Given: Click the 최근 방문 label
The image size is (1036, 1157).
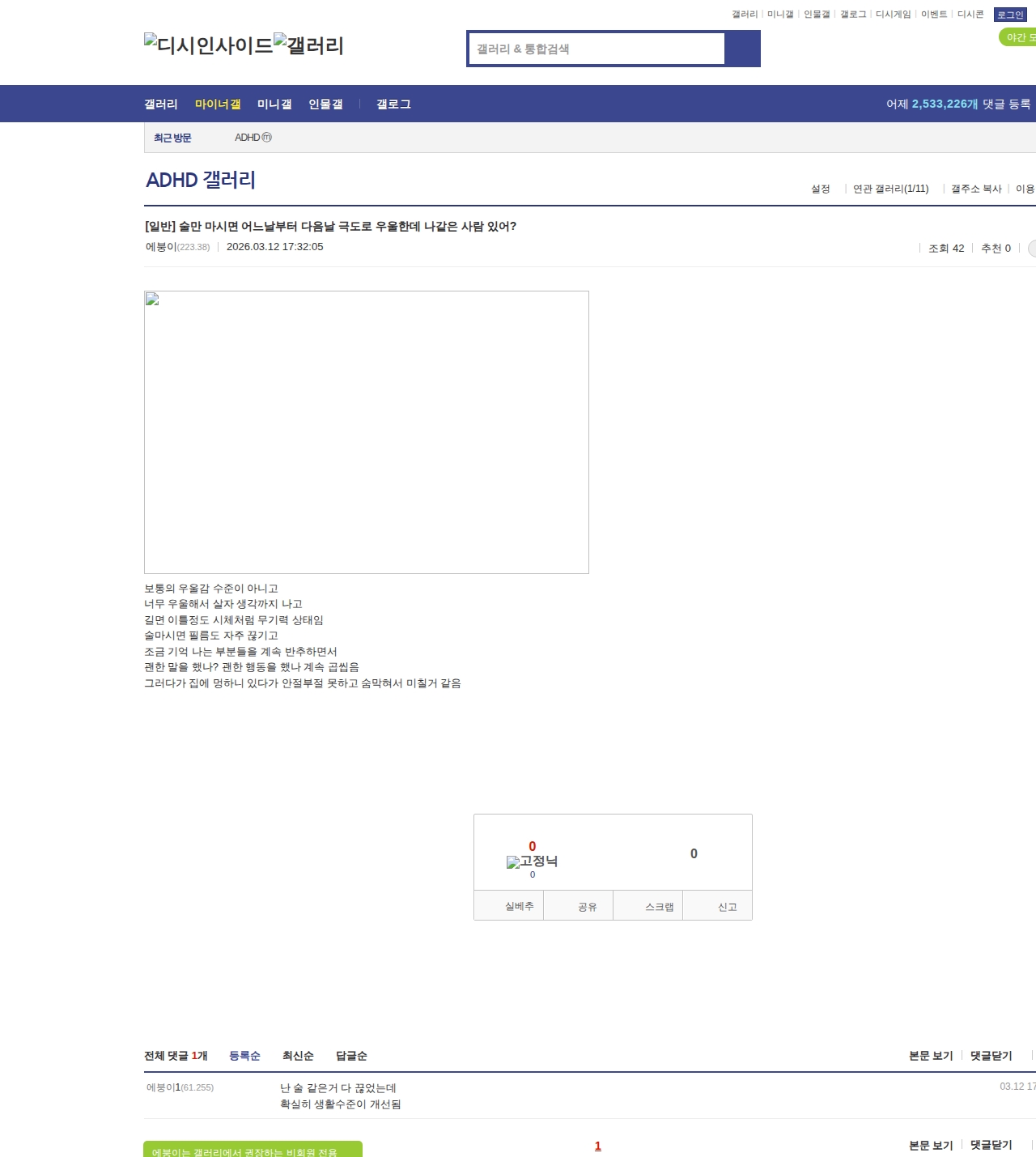Looking at the screenshot, I should coord(172,138).
